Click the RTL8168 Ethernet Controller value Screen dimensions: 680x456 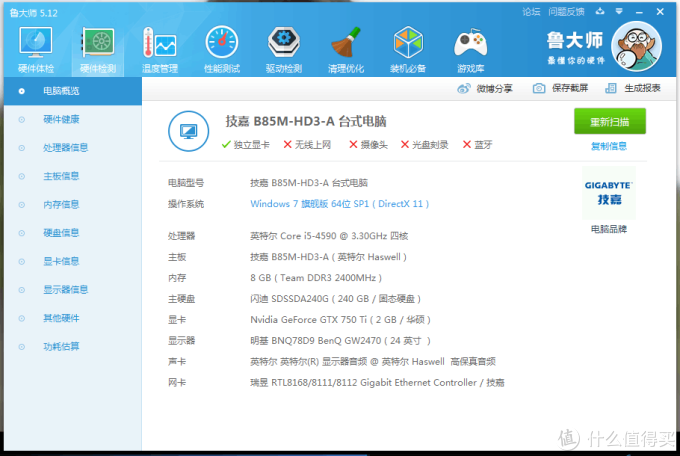377,383
